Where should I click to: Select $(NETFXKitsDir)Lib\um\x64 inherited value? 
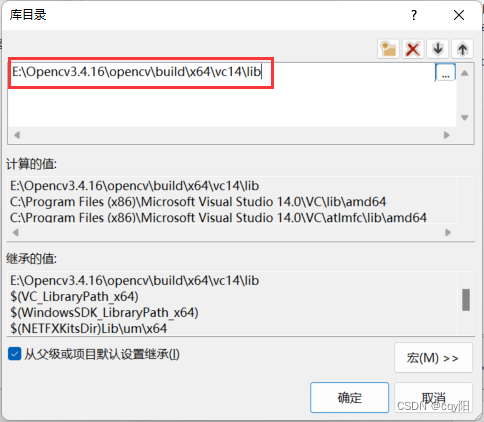[x=88, y=328]
